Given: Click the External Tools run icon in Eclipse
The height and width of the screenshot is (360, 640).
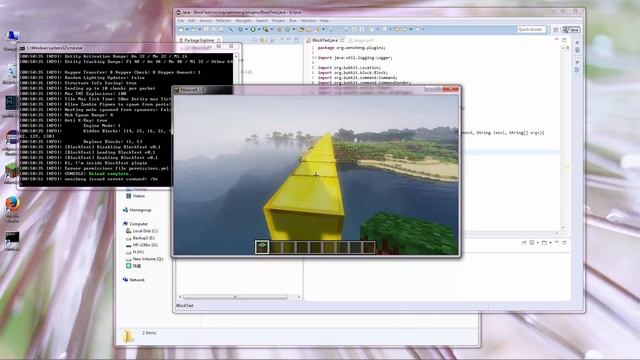Looking at the screenshot, I should (266, 29).
